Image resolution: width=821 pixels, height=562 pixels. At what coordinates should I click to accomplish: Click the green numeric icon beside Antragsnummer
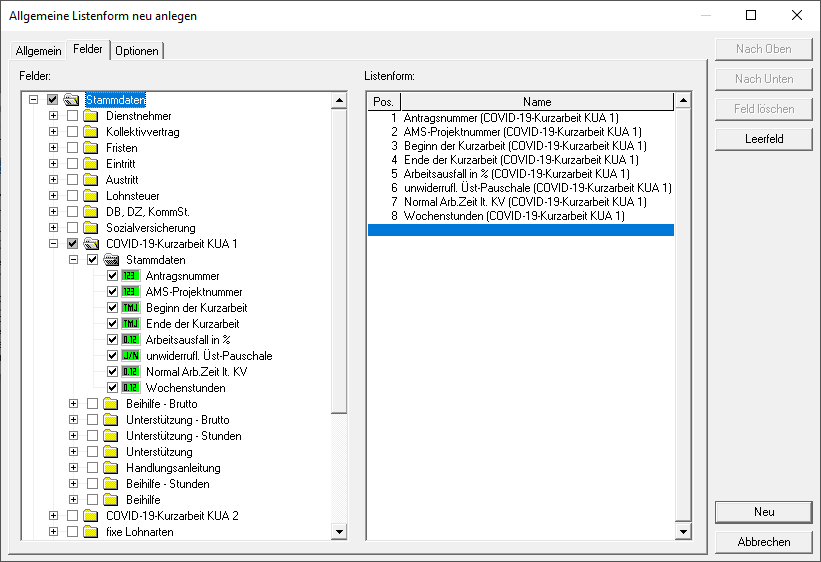pyautogui.click(x=131, y=276)
